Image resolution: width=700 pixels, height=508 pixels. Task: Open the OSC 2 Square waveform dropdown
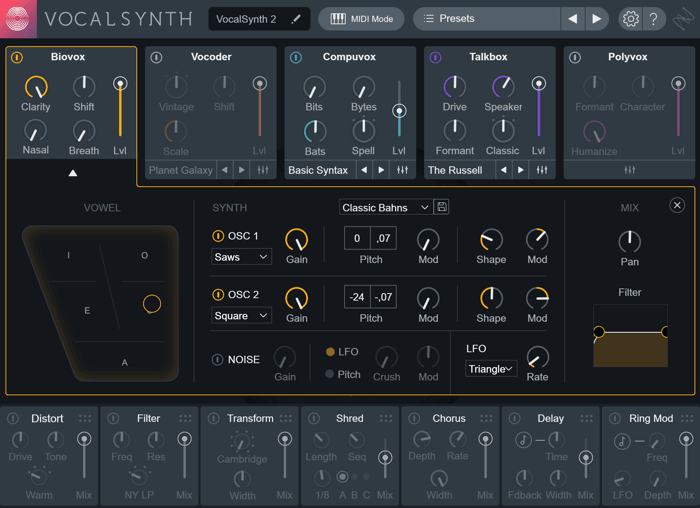[x=241, y=316]
